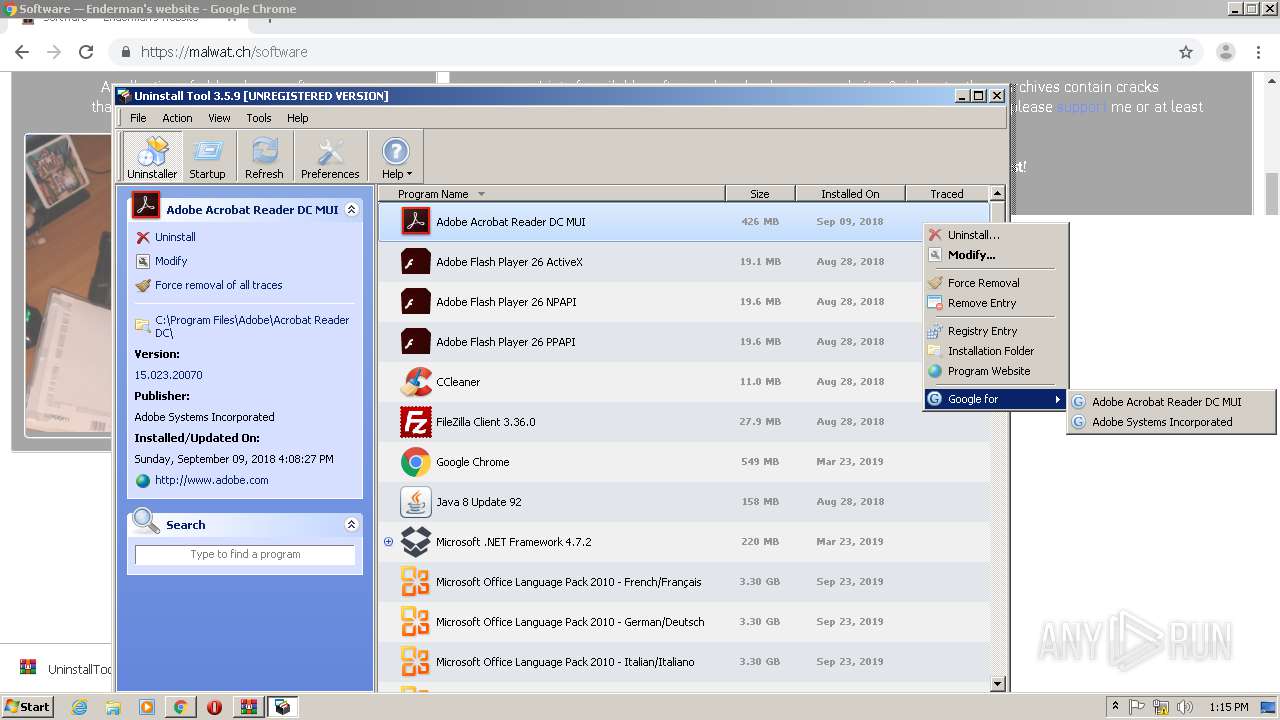The height and width of the screenshot is (720, 1280).
Task: Open Internet Explorer from the taskbar
Action: coord(79,707)
